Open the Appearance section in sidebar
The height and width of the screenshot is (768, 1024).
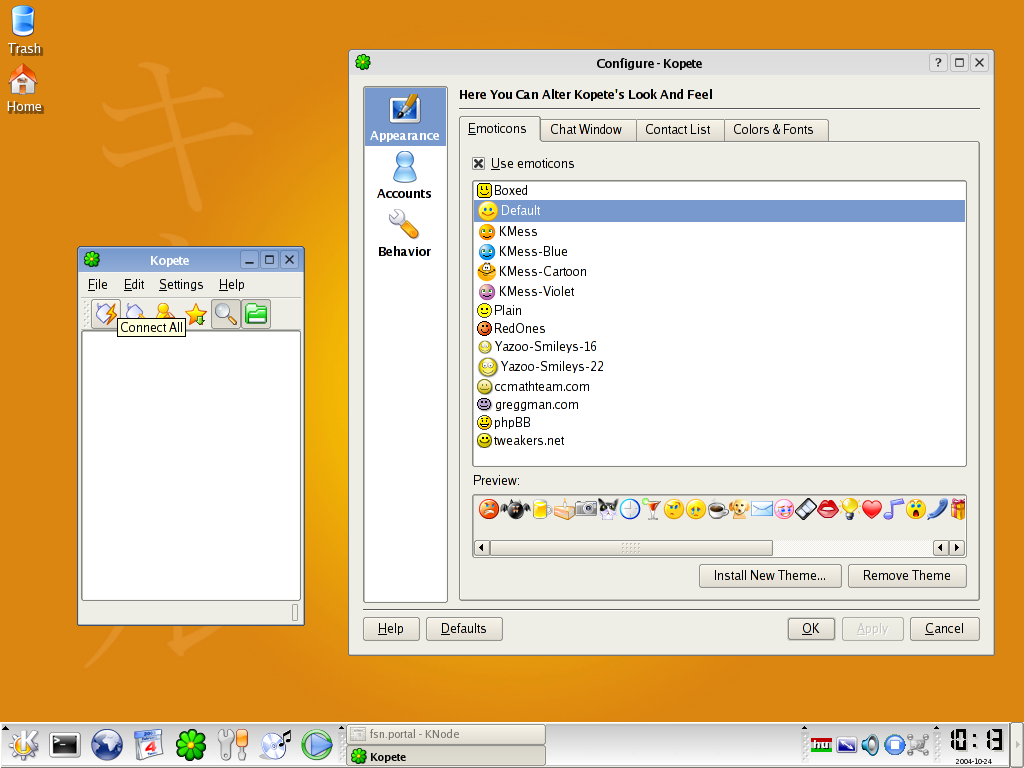pos(405,117)
